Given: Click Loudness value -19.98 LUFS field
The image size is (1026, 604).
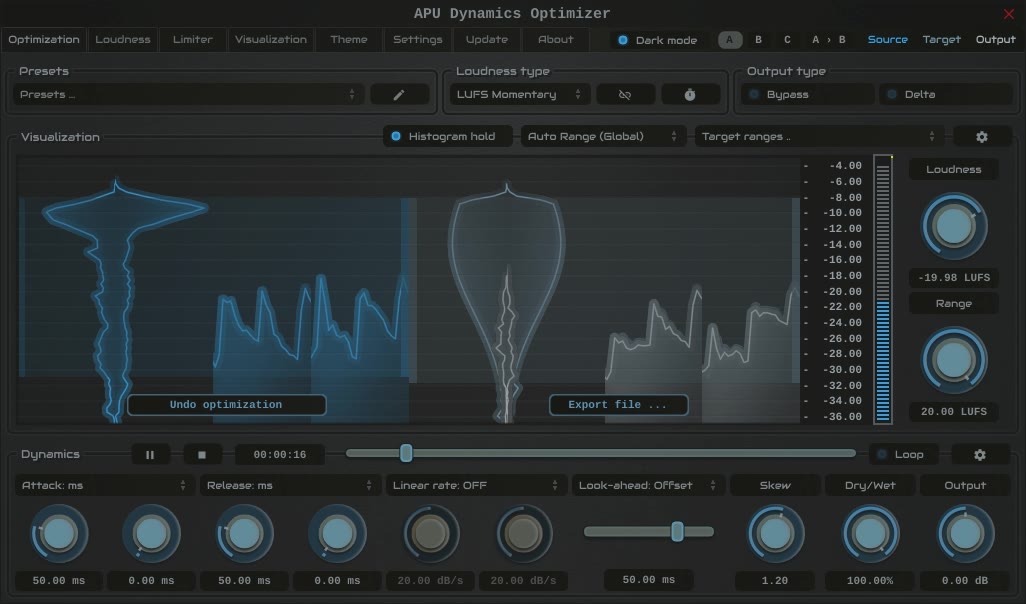Looking at the screenshot, I should pyautogui.click(x=953, y=277).
